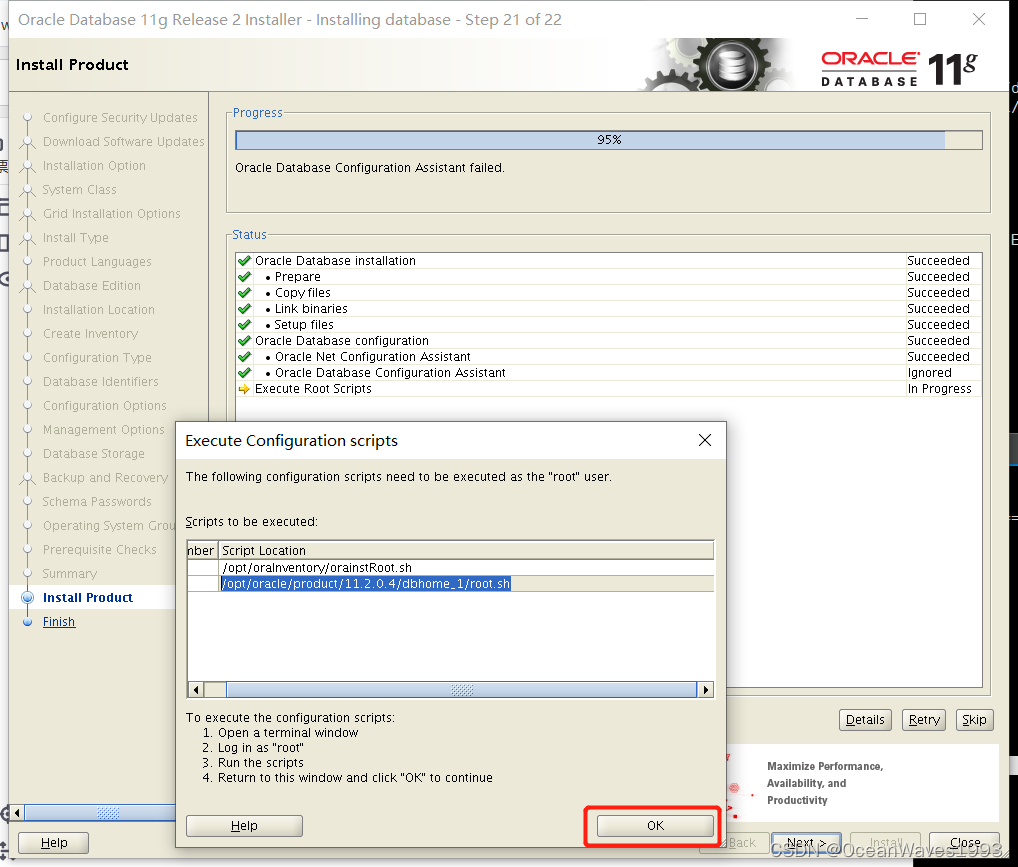Select the Prerequisite Checks step
The width and height of the screenshot is (1018, 867).
pos(100,549)
